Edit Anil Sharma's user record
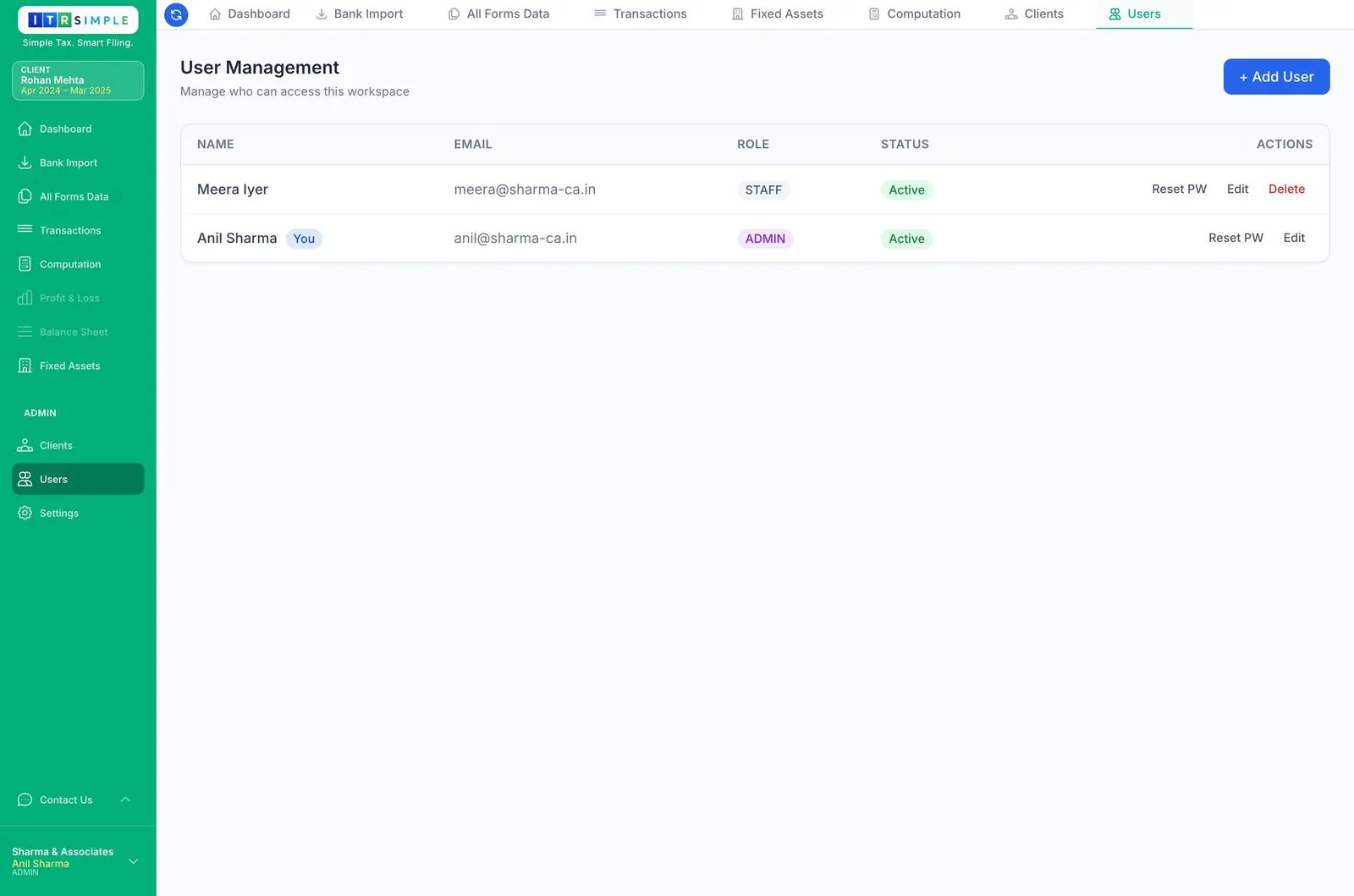 point(1294,238)
